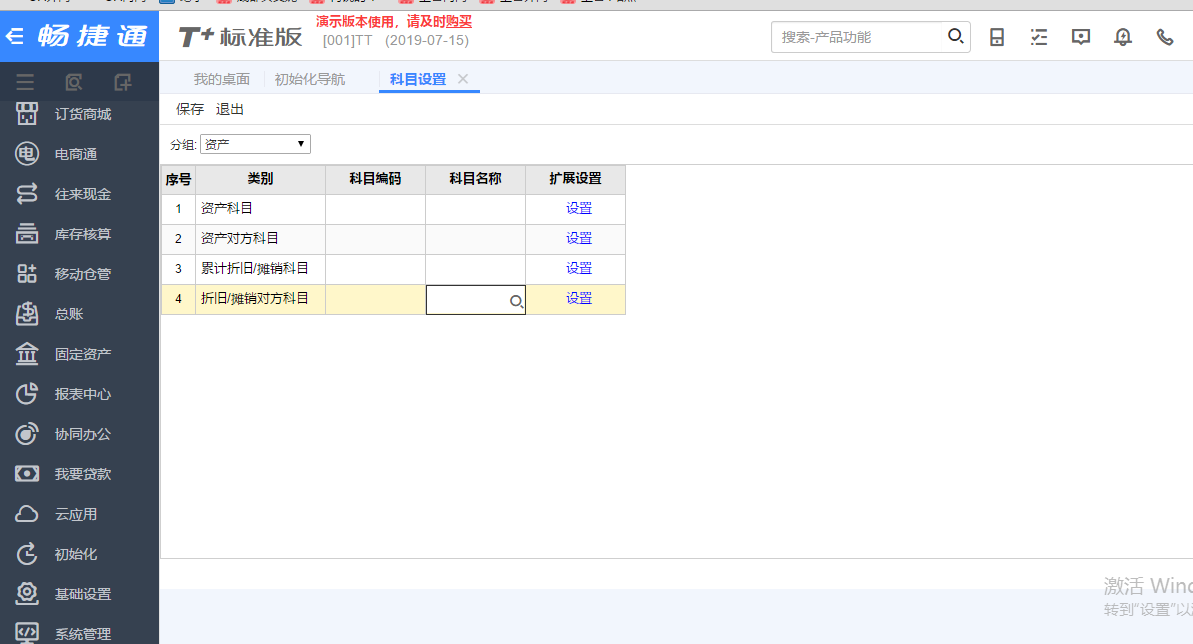The height and width of the screenshot is (644, 1193).
Task: Click 退出 to exit page
Action: click(x=229, y=109)
